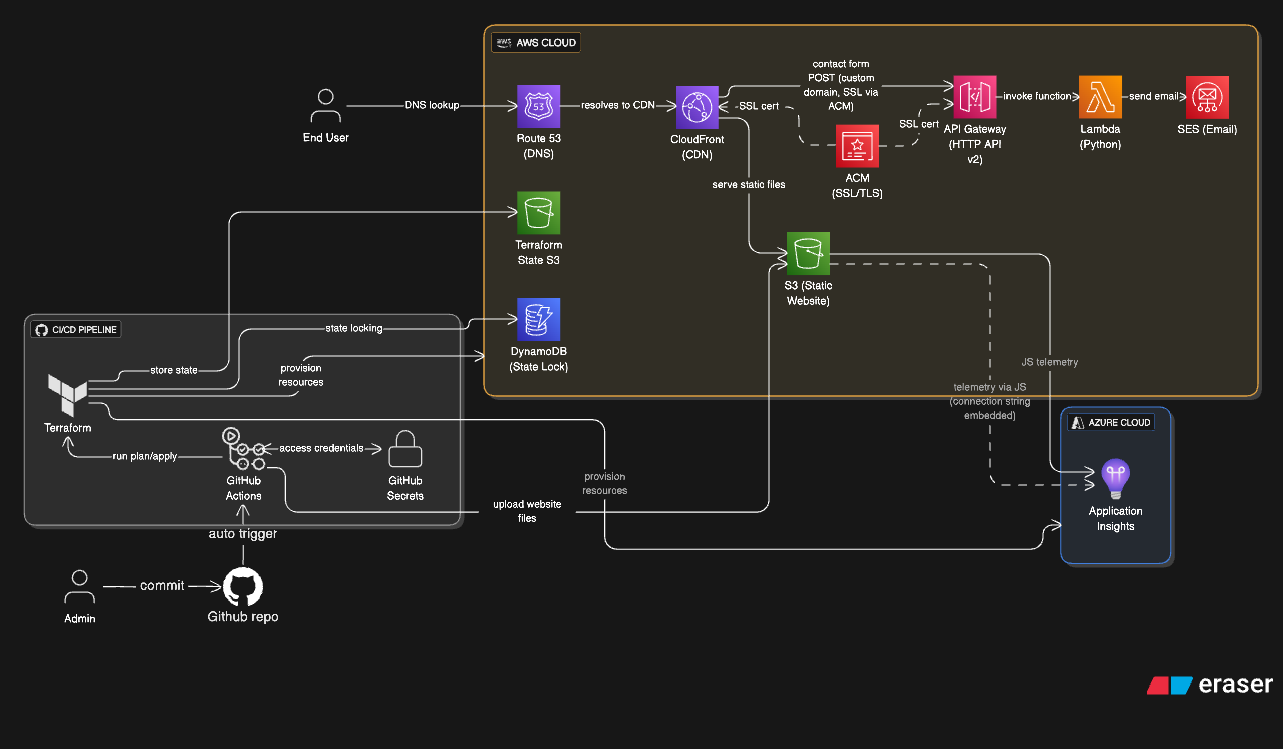
Task: Click the 'auto trigger' label
Action: click(x=243, y=533)
